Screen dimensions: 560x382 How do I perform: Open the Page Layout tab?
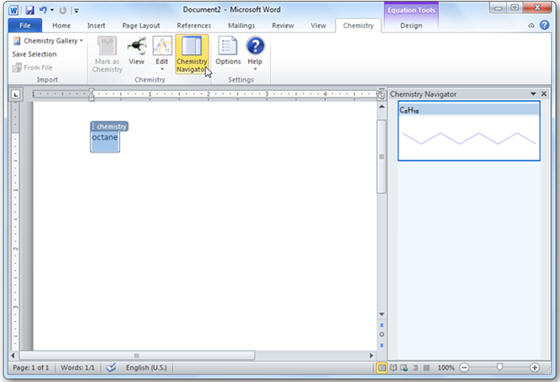click(141, 26)
